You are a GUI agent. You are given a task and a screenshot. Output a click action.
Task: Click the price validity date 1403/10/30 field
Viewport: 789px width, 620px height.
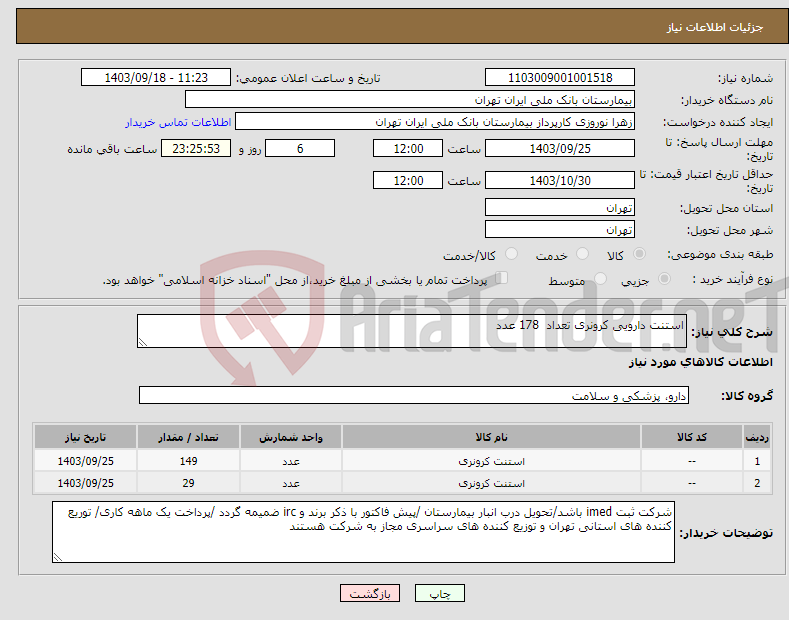pyautogui.click(x=560, y=180)
